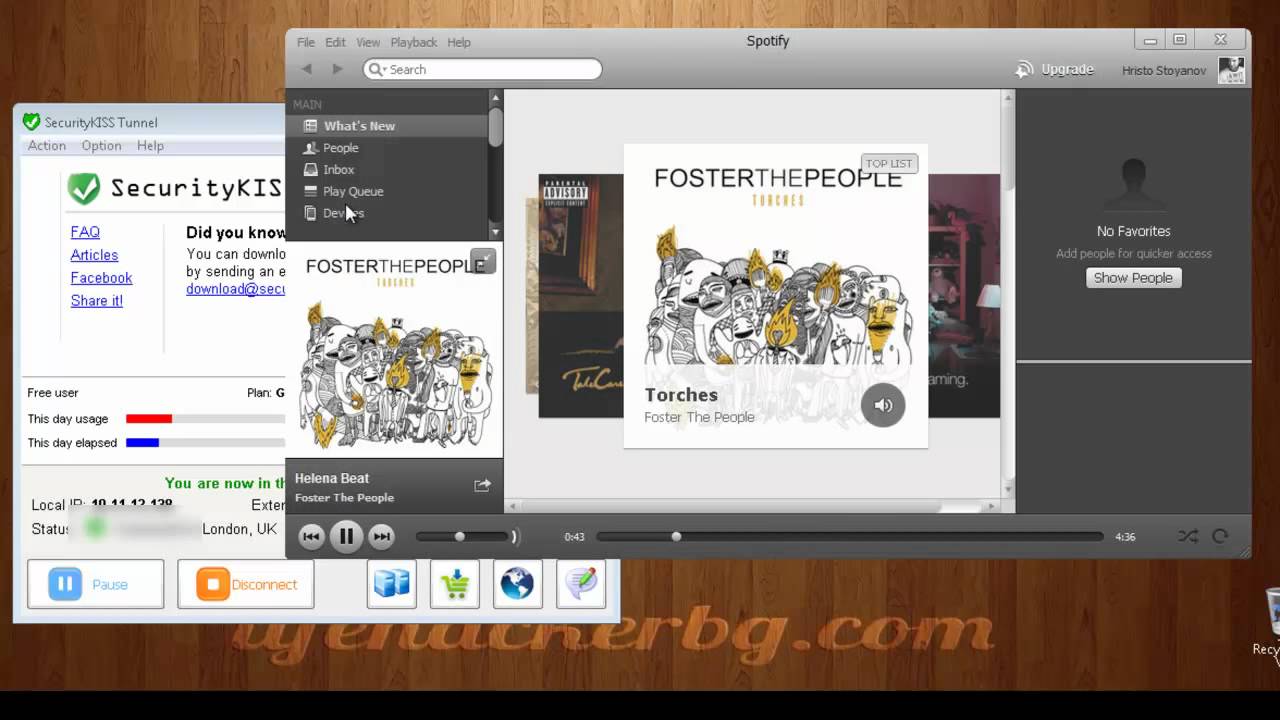Click the People sidebar icon
Viewport: 1280px width, 720px height.
click(x=310, y=148)
